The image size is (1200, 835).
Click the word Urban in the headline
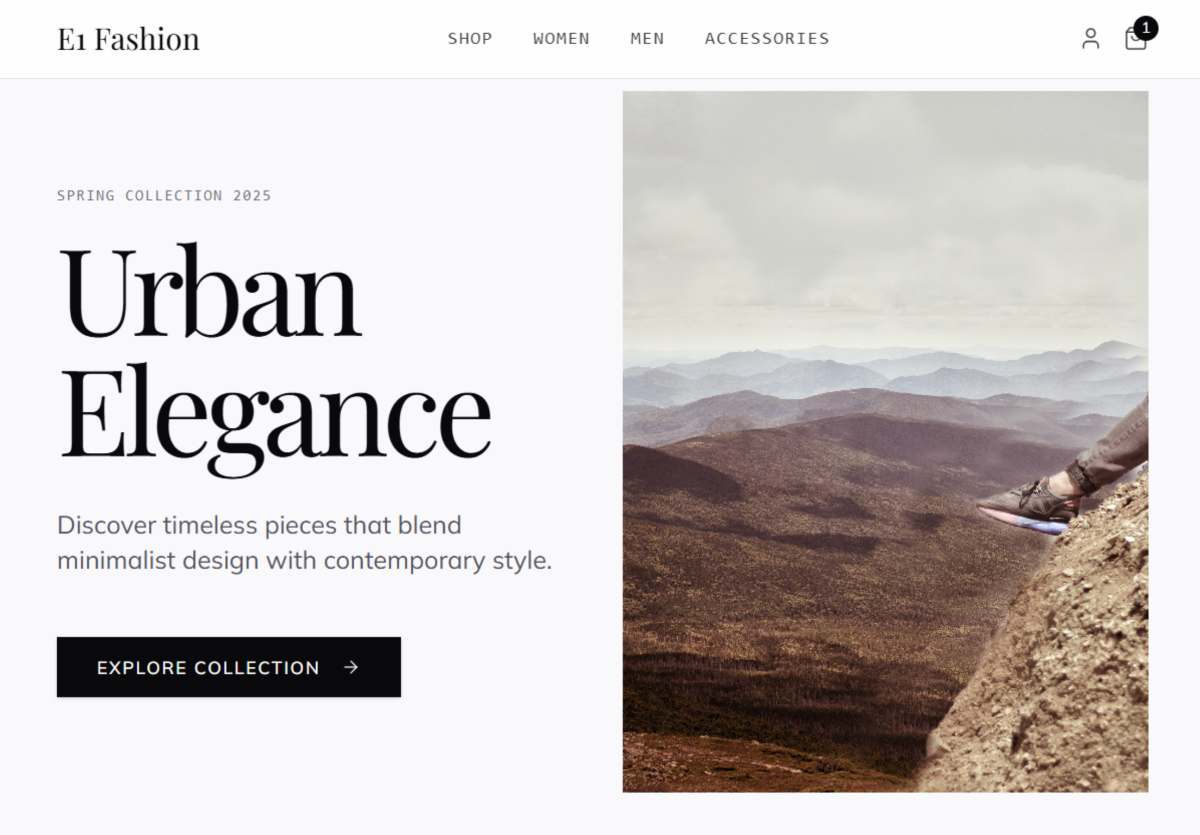pos(210,293)
